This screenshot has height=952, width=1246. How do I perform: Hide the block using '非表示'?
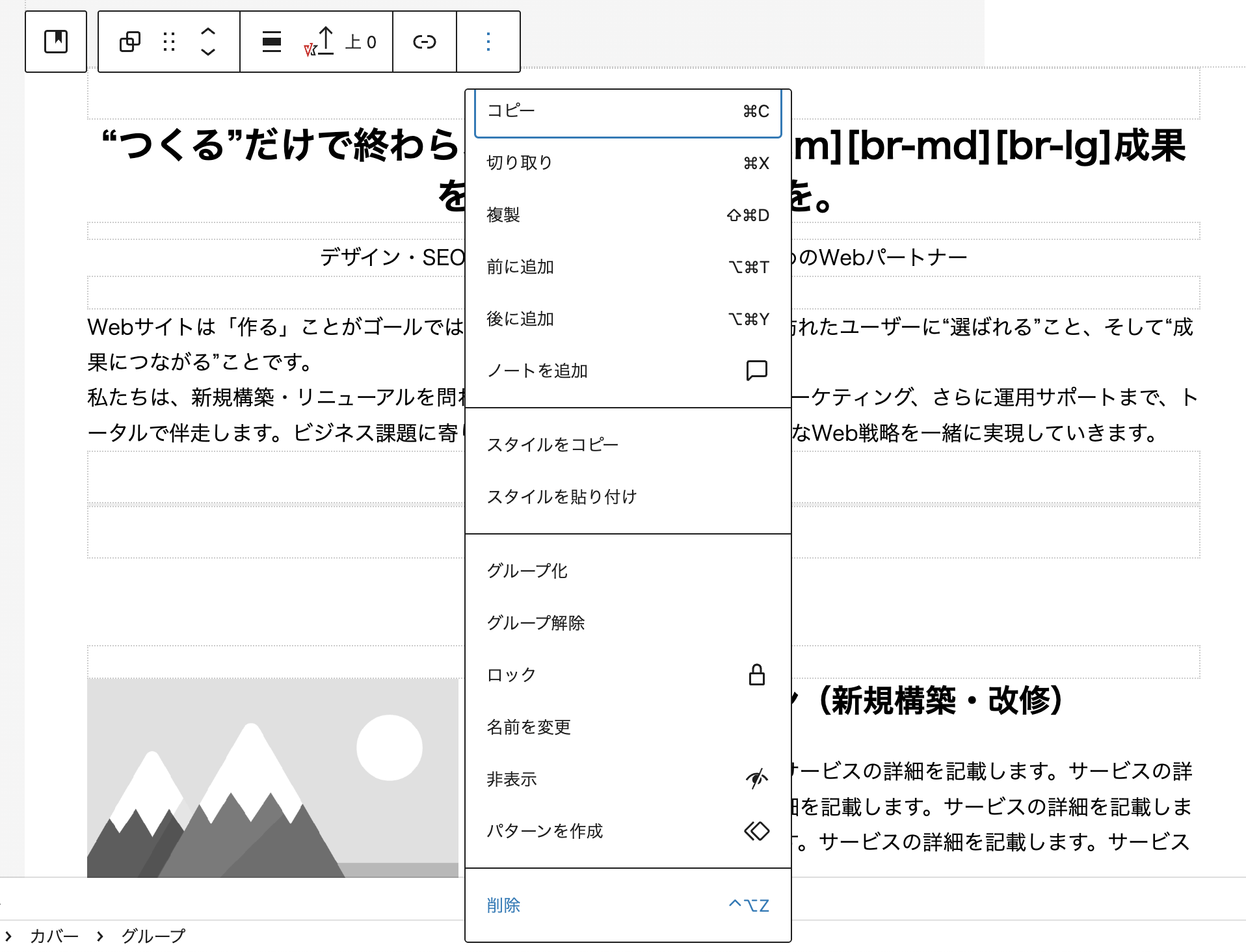coord(628,779)
